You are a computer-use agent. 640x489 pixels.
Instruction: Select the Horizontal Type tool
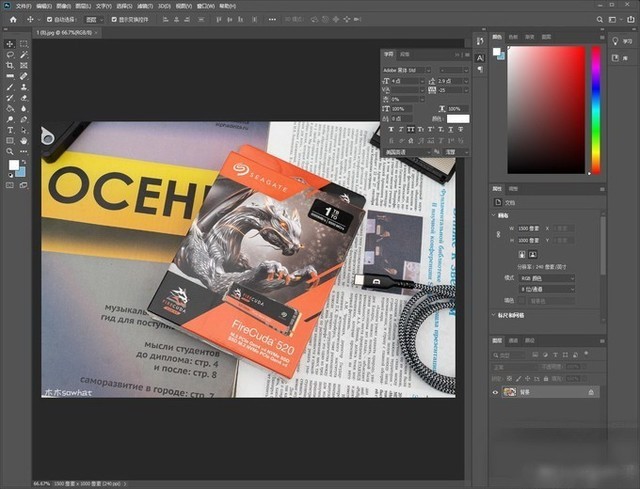click(x=10, y=130)
